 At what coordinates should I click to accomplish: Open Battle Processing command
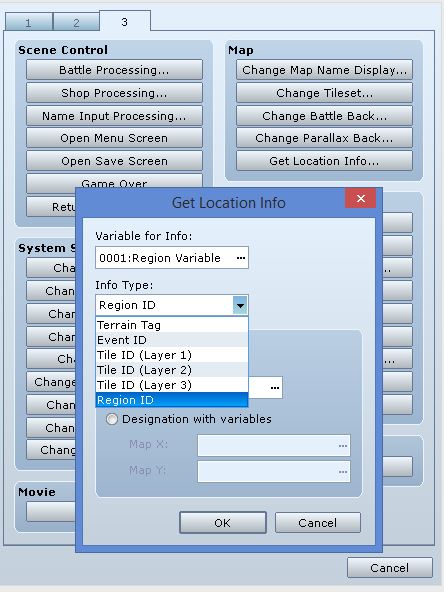click(x=114, y=70)
